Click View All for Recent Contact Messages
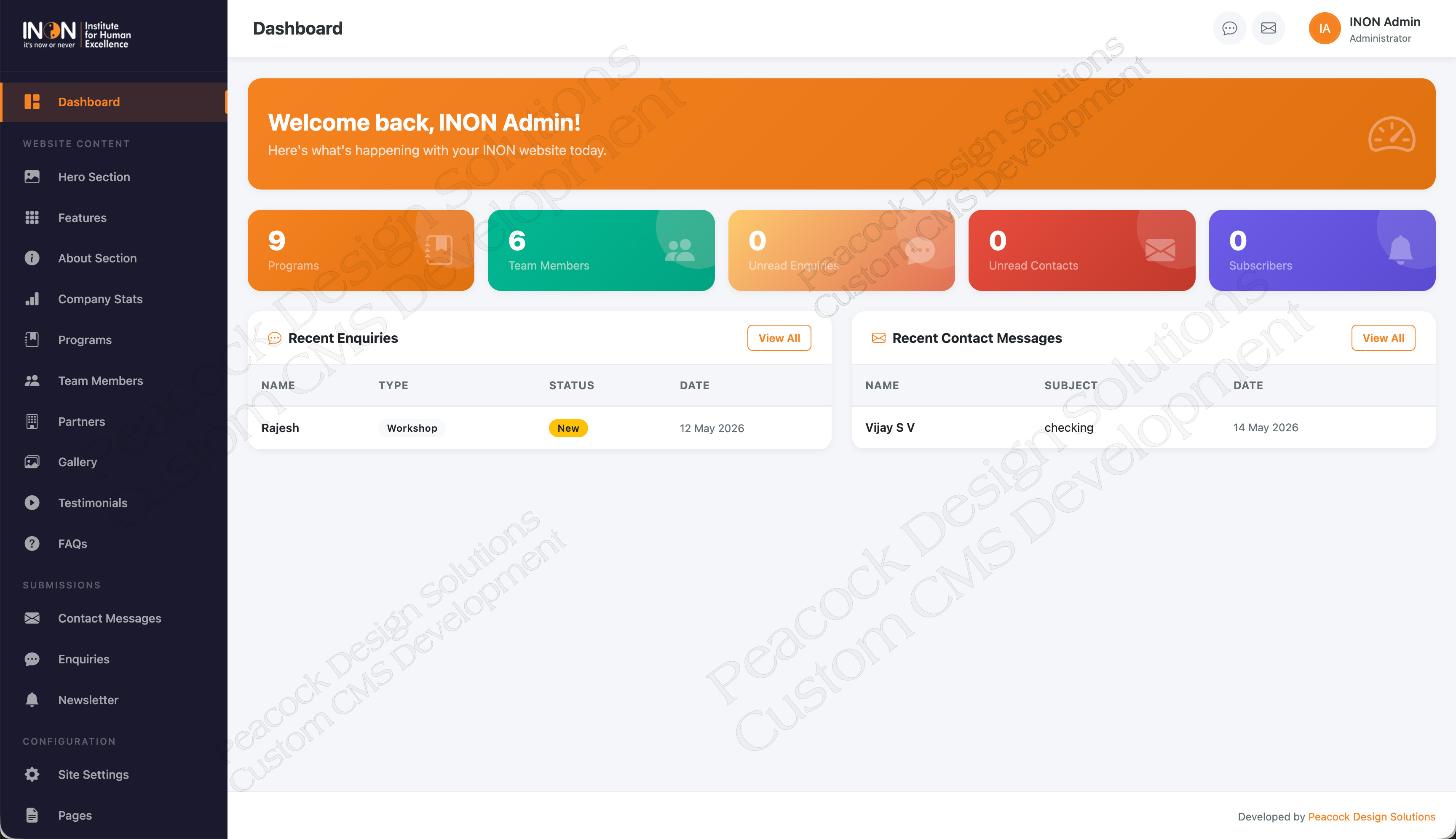The width and height of the screenshot is (1456, 839). tap(1383, 338)
